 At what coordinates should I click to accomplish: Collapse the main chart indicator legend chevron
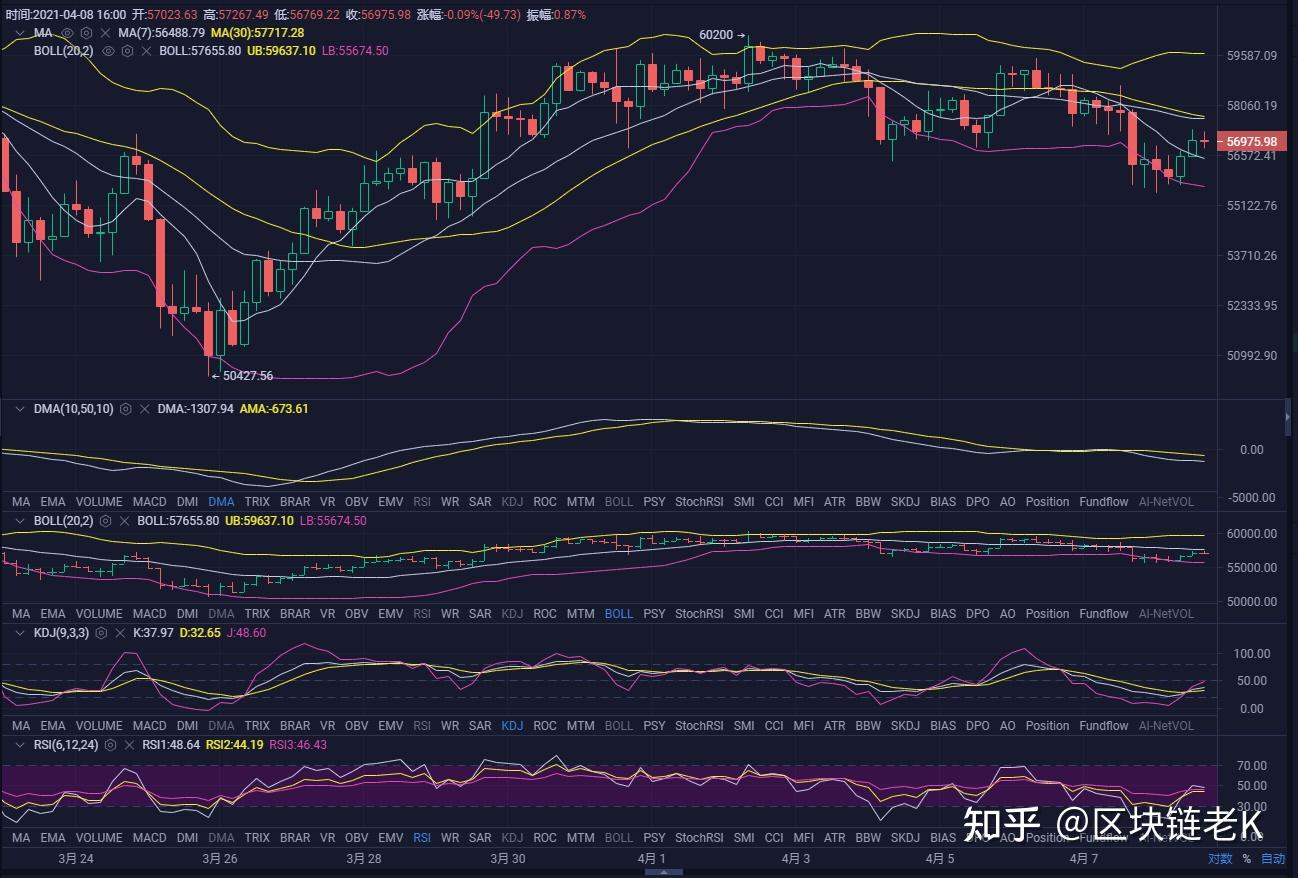click(x=19, y=33)
